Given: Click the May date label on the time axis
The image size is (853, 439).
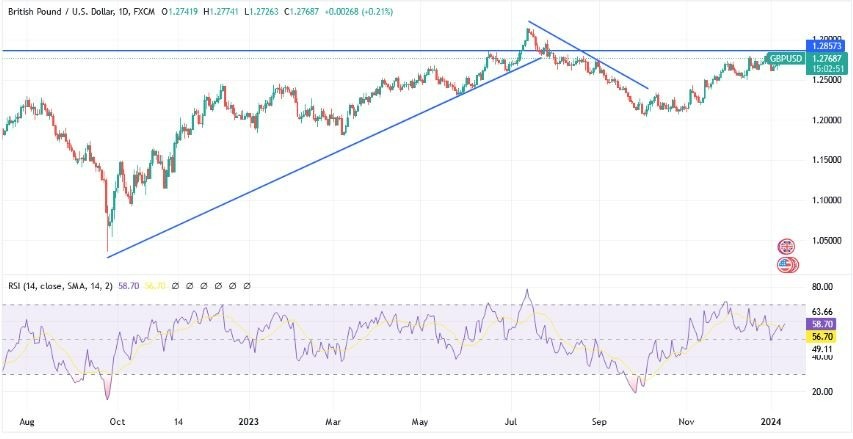Looking at the screenshot, I should tap(421, 422).
